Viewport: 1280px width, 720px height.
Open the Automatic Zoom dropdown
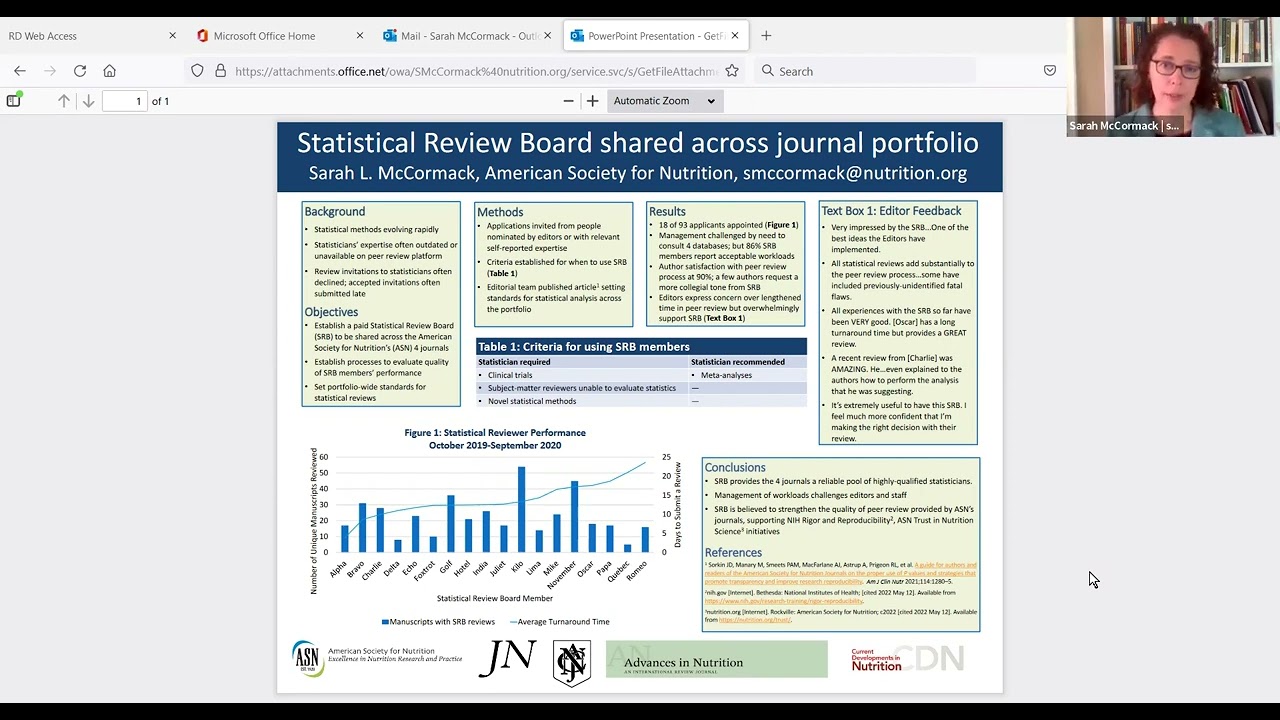point(664,101)
